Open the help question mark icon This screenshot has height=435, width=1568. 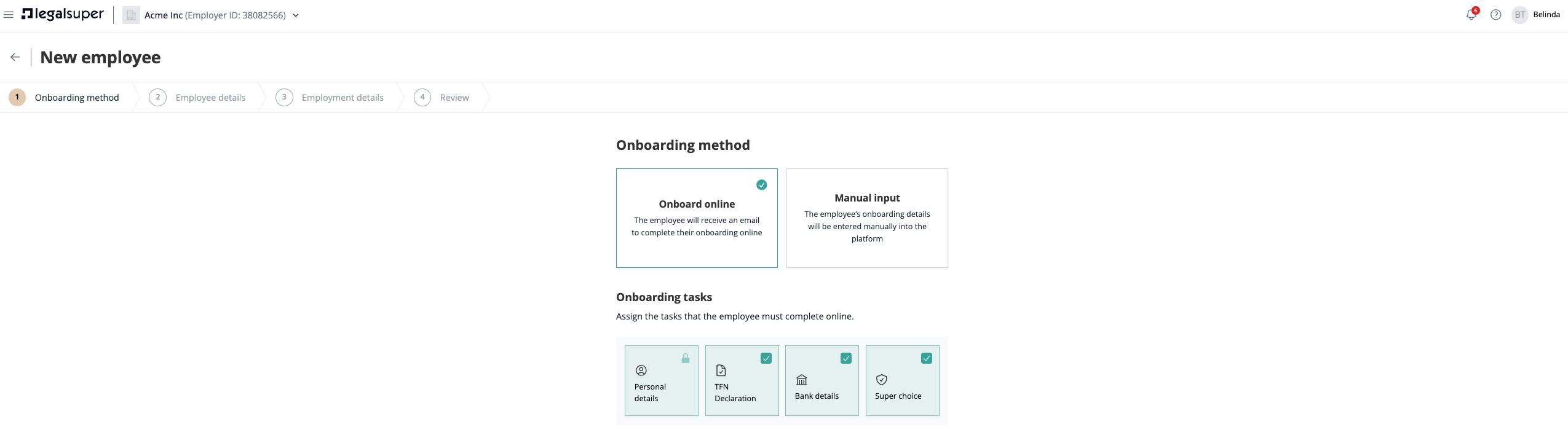[x=1496, y=15]
